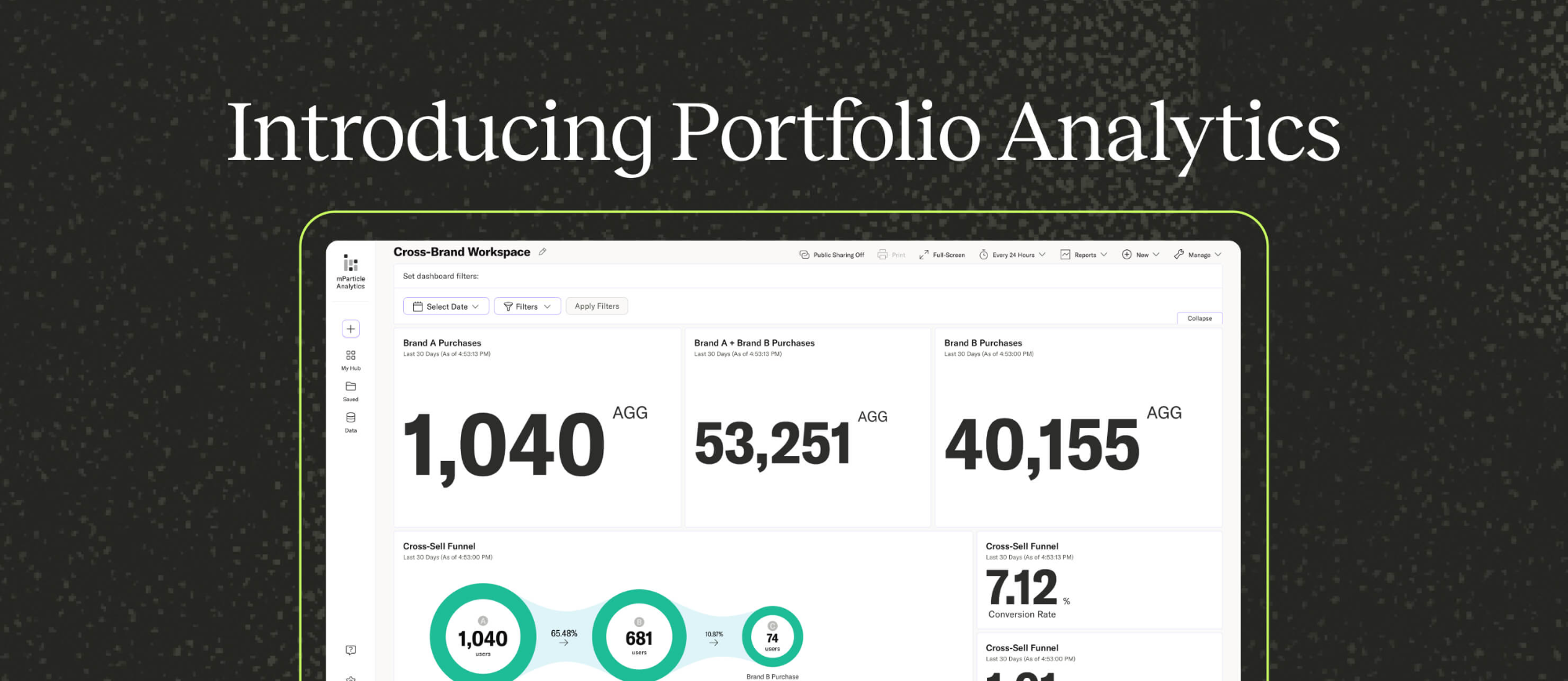Open the Every 24 Hours refresh dropdown
Screen dimensions: 1568x681
(x=1012, y=255)
